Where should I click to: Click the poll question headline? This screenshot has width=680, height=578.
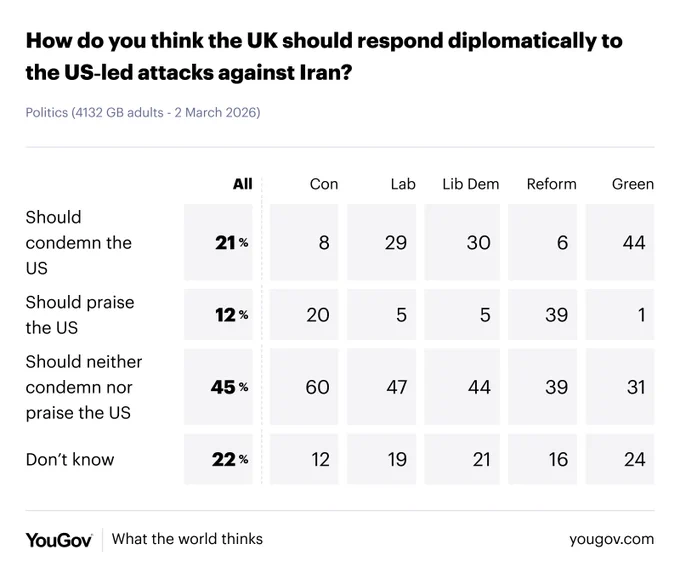click(x=324, y=56)
